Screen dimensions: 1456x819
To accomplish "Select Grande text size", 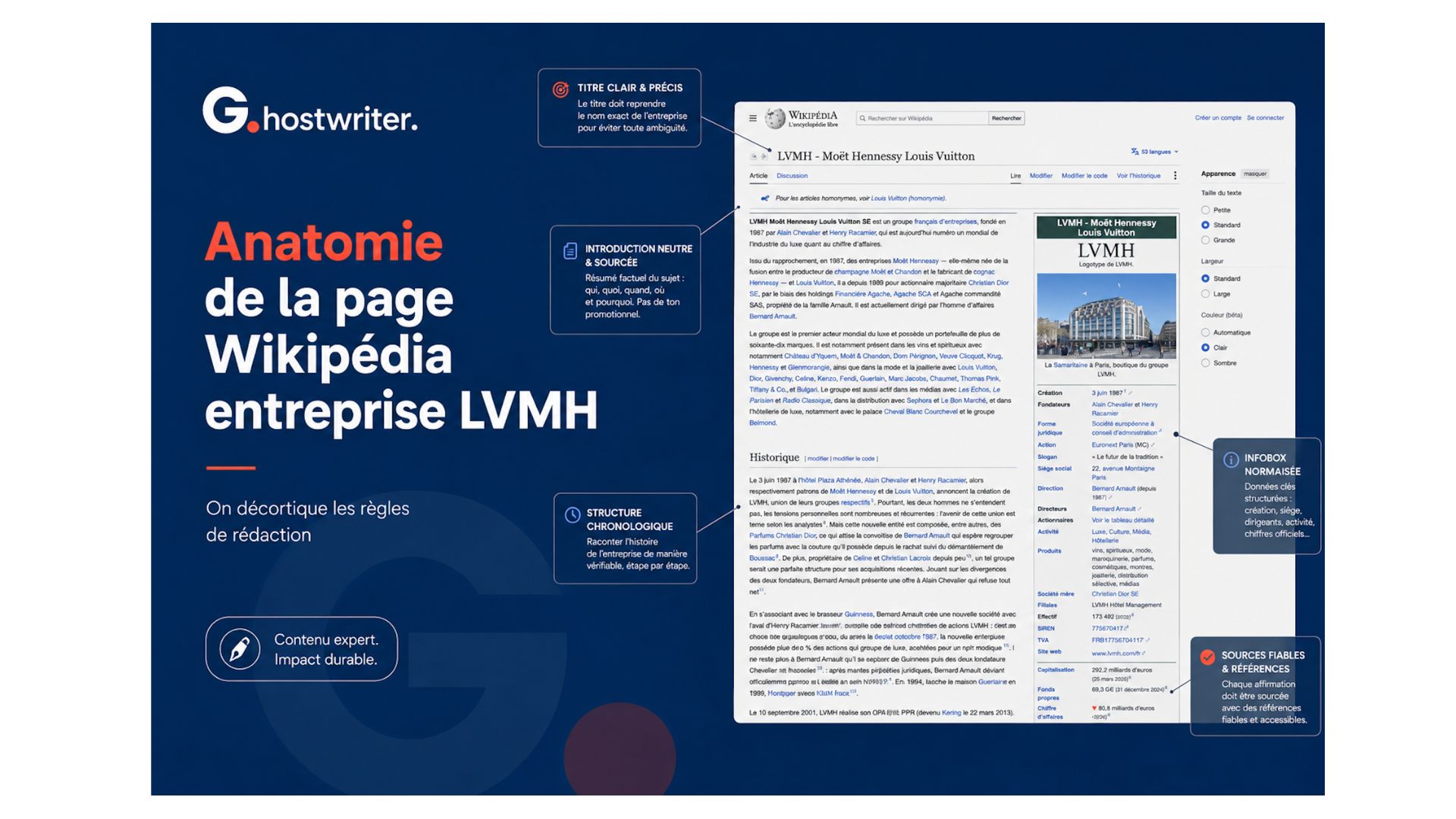I will (1205, 240).
